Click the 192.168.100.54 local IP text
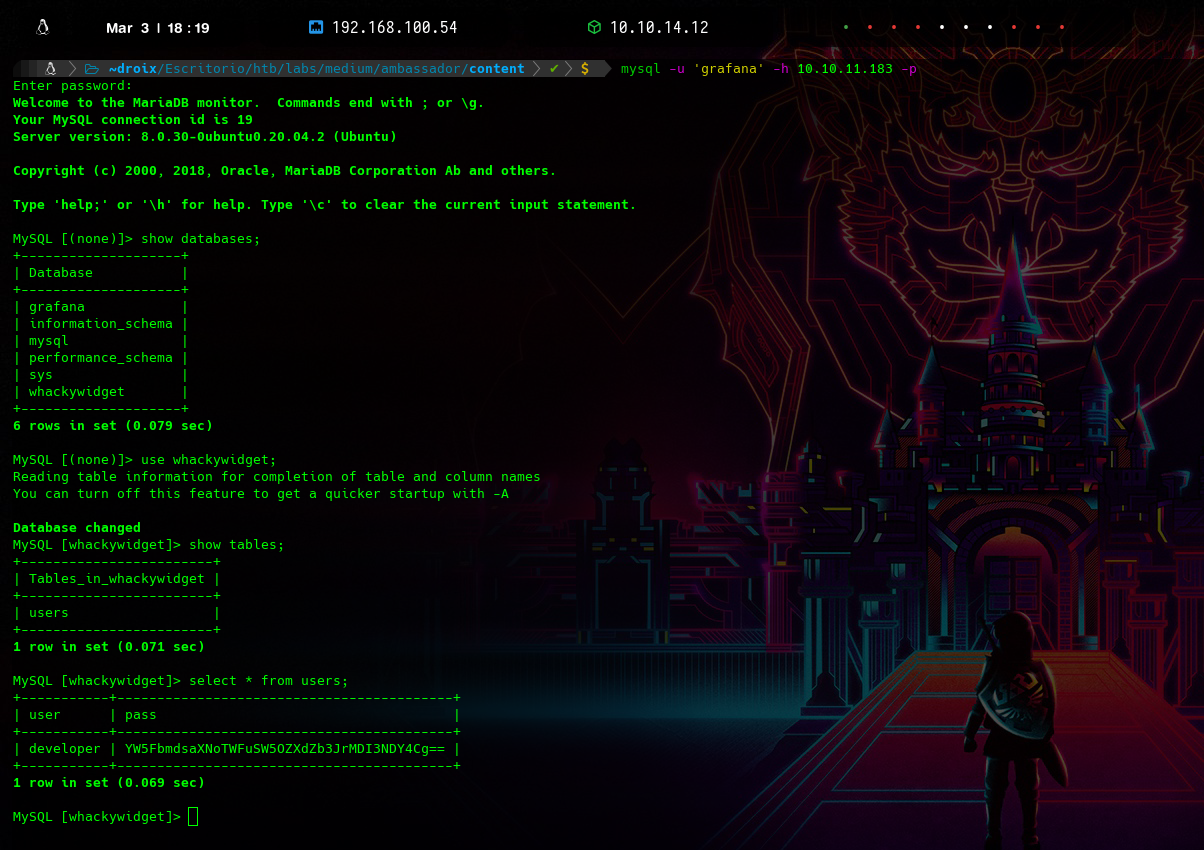 394,28
